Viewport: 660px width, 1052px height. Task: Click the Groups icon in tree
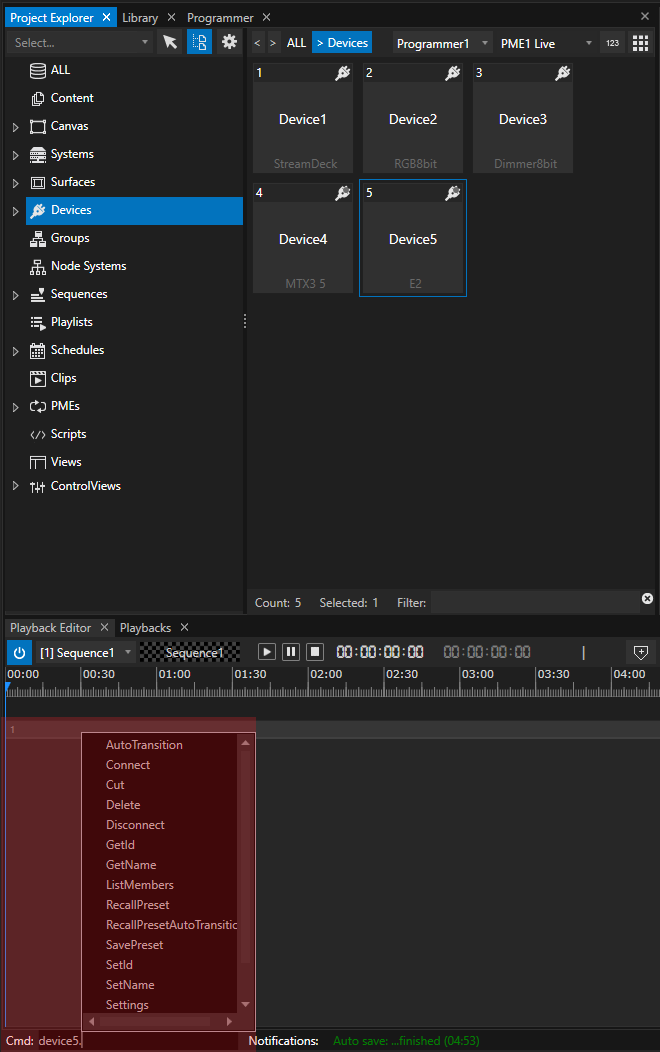[38, 239]
